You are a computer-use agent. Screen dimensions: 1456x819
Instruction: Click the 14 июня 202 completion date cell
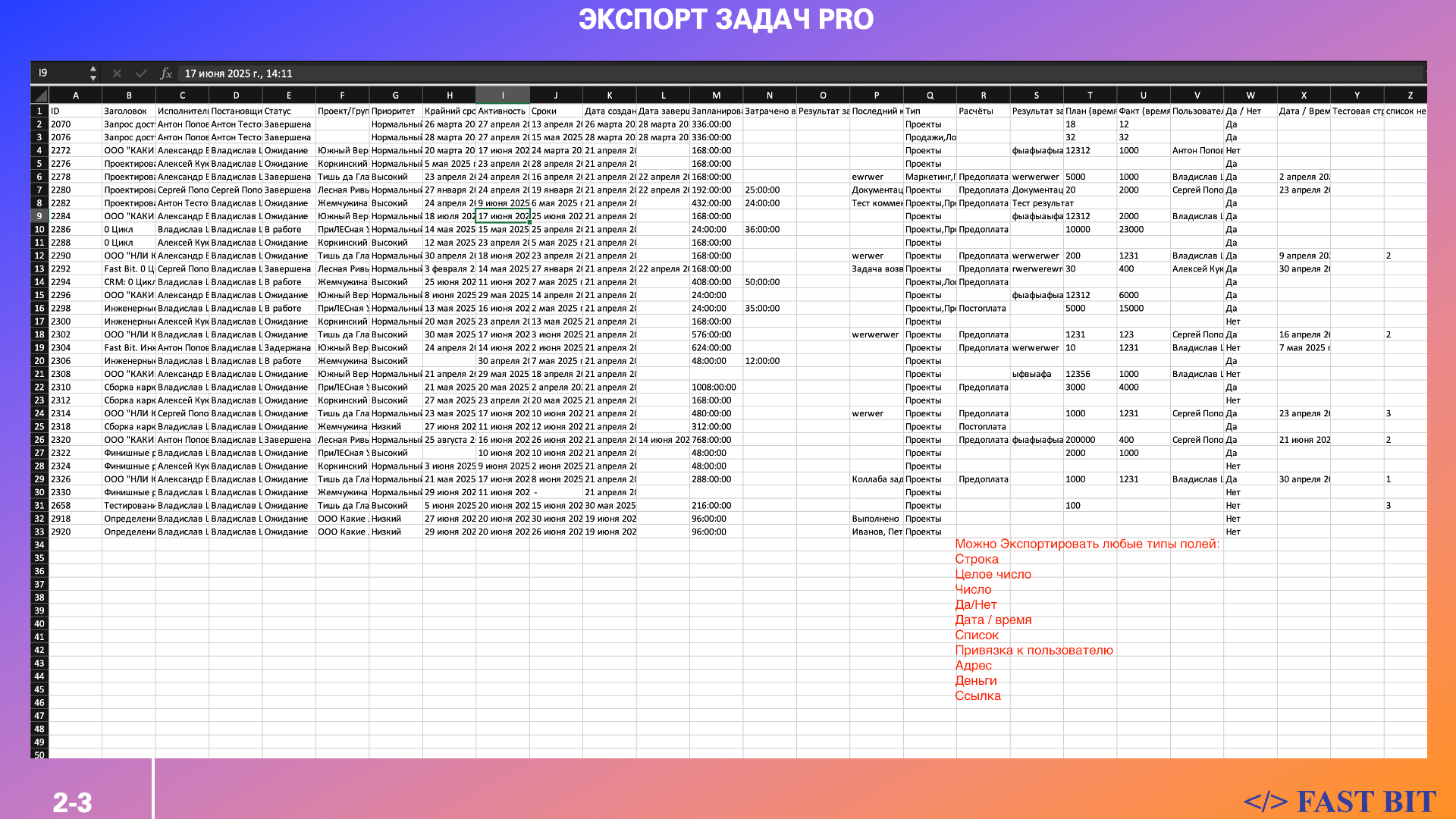coord(663,440)
